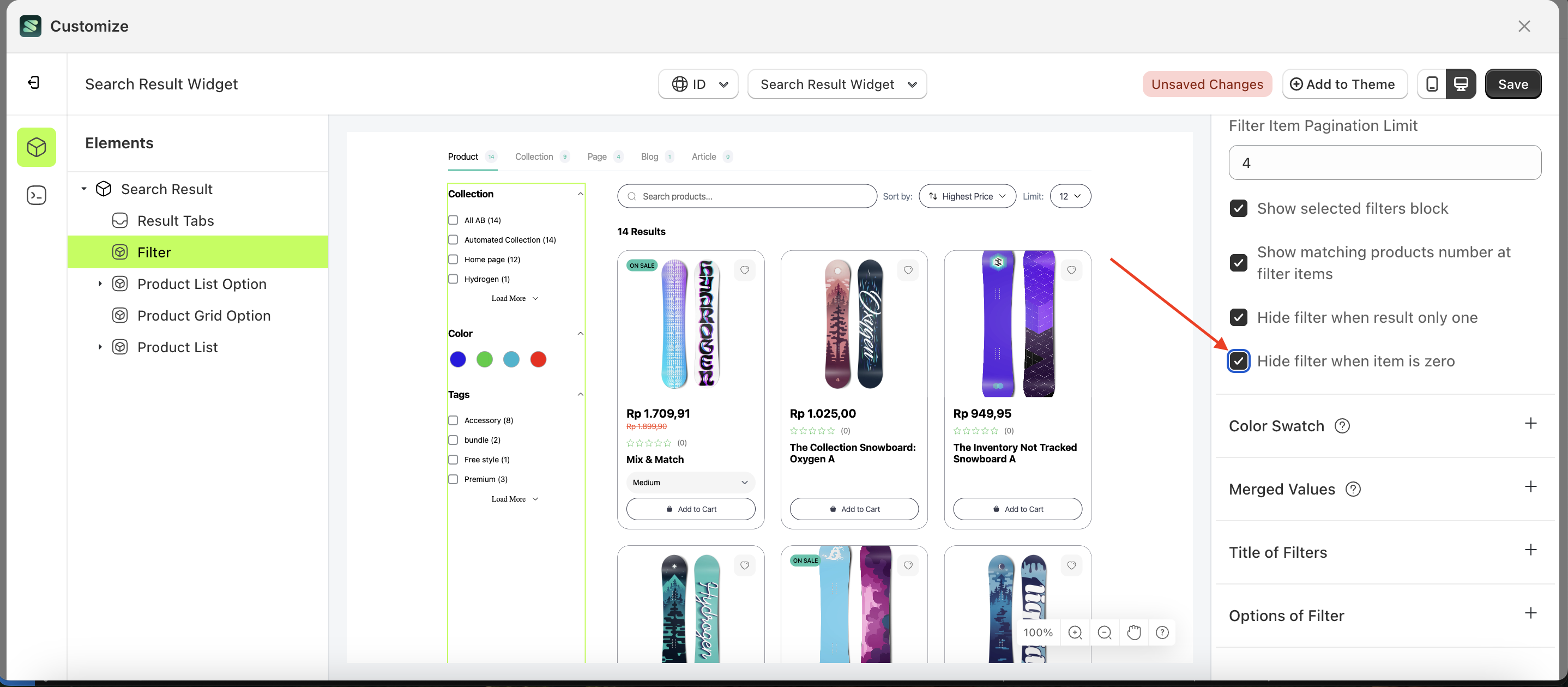Image resolution: width=1568 pixels, height=687 pixels.
Task: Click the zoom in magnifier at canvas bottom
Action: 1075,632
